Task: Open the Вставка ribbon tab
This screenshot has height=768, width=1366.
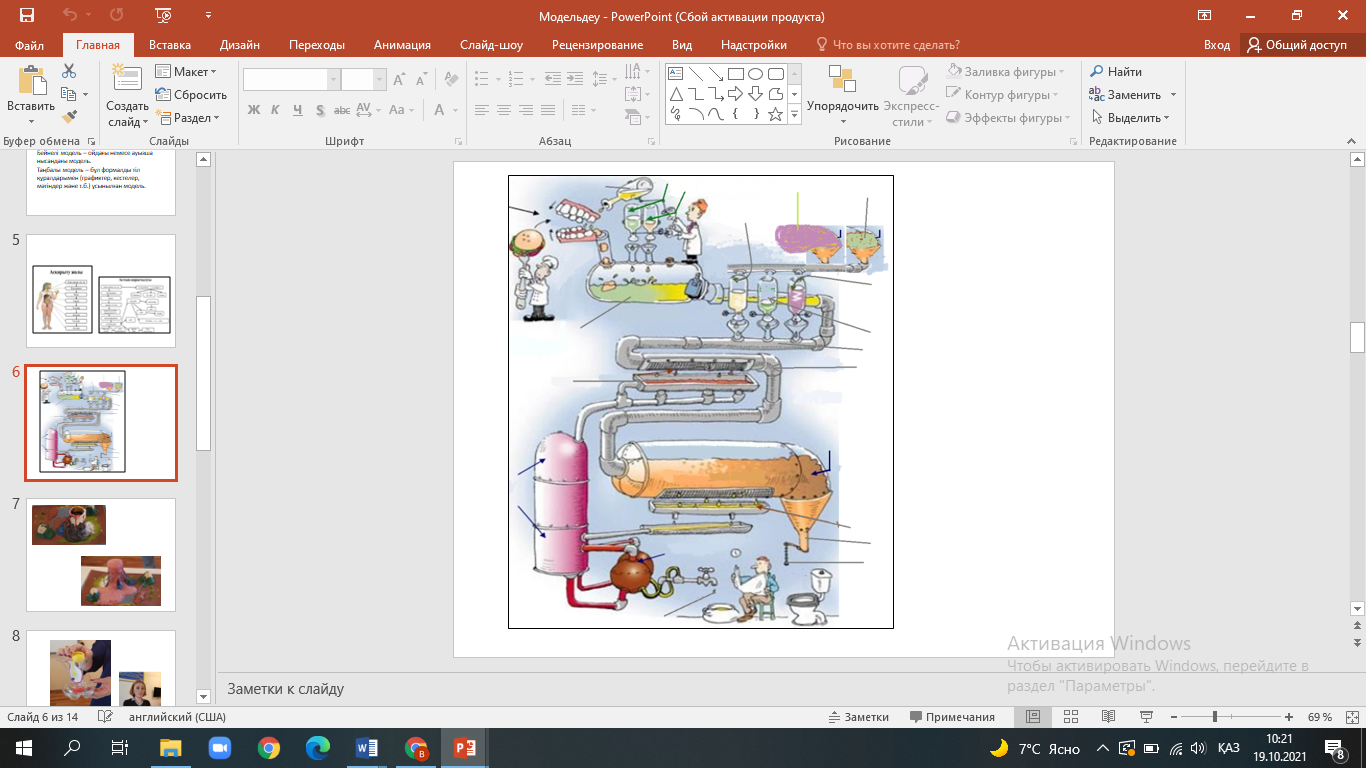Action: pyautogui.click(x=170, y=45)
